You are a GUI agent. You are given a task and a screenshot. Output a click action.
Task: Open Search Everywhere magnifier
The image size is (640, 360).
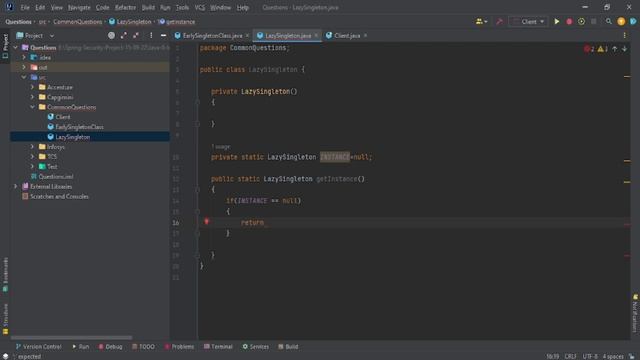609,22
